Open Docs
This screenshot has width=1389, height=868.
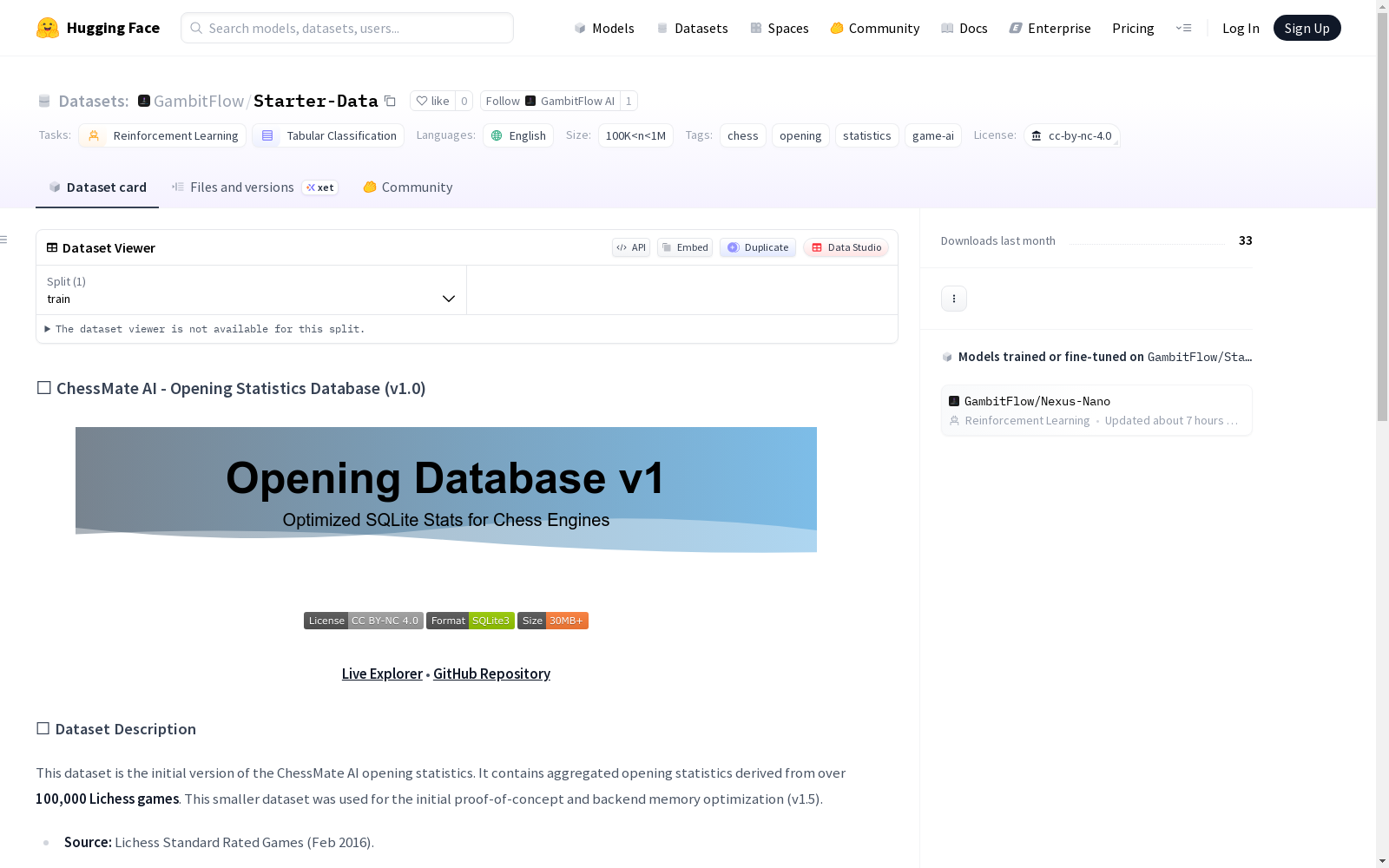click(964, 28)
